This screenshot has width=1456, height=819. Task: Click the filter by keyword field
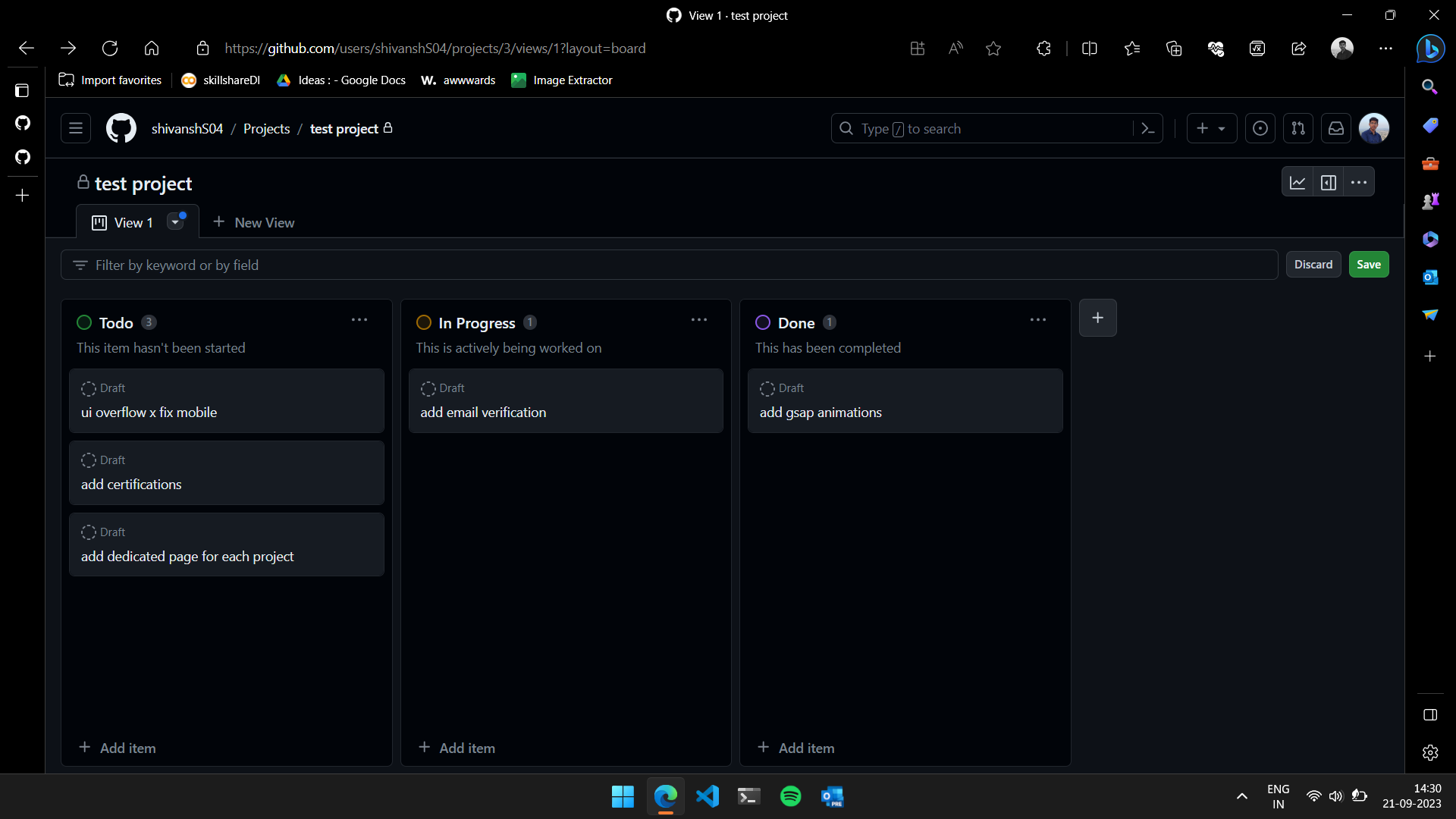point(303,265)
